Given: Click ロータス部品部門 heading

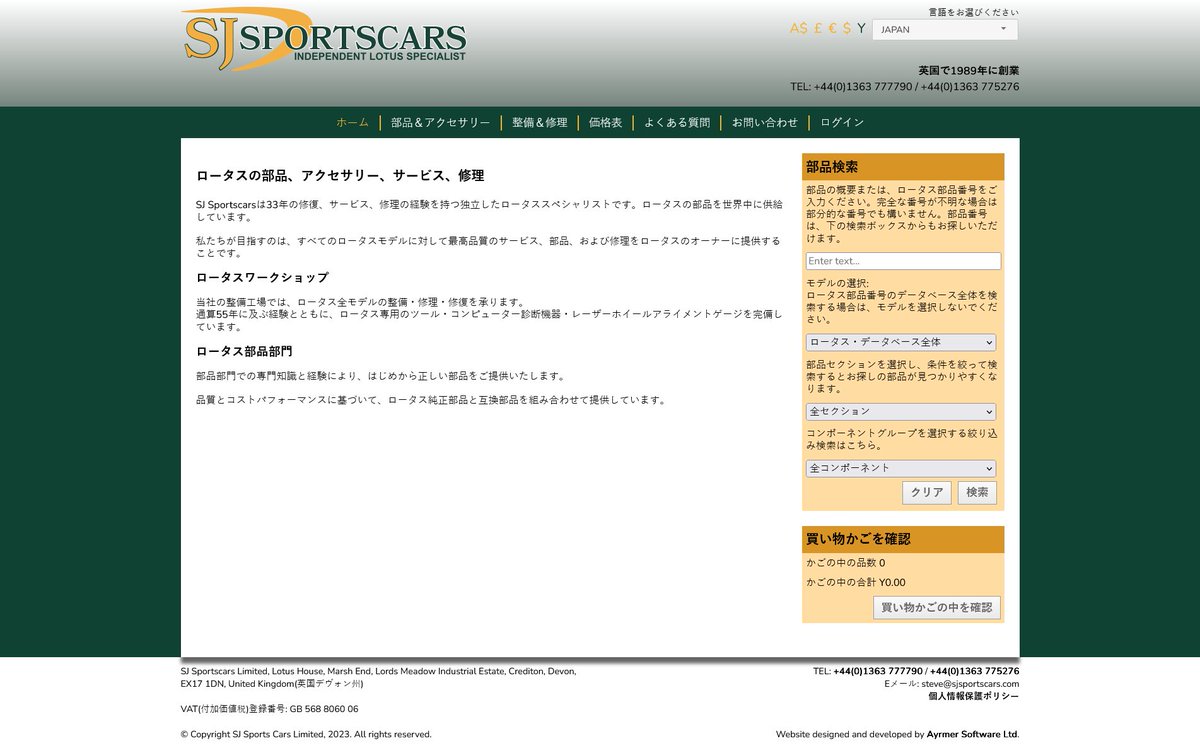Looking at the screenshot, I should (244, 351).
